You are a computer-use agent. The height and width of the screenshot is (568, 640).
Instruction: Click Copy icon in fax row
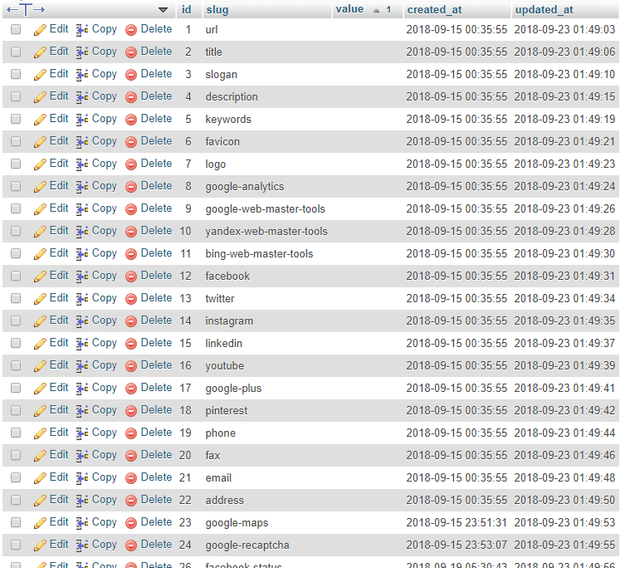(x=82, y=456)
